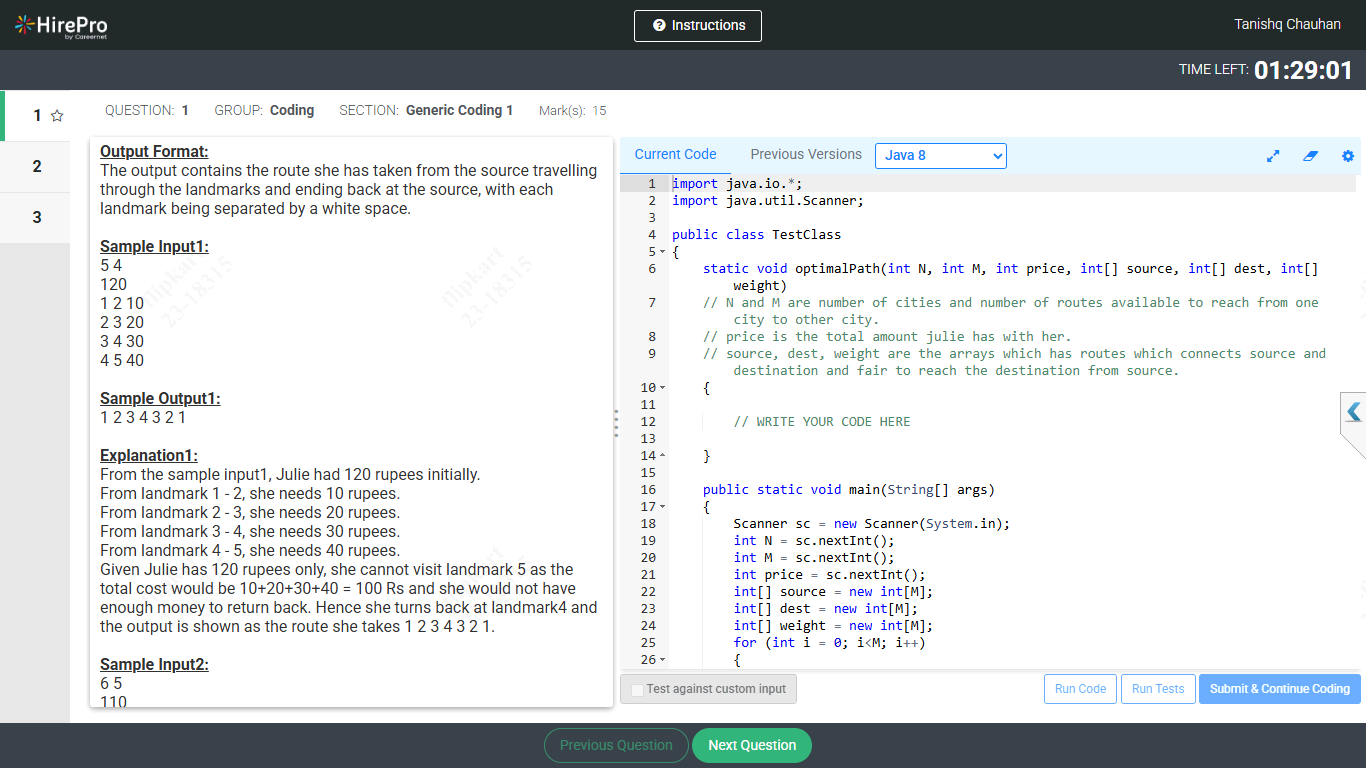Click the 'Output Format:' heading
This screenshot has width=1366, height=768.
(154, 152)
